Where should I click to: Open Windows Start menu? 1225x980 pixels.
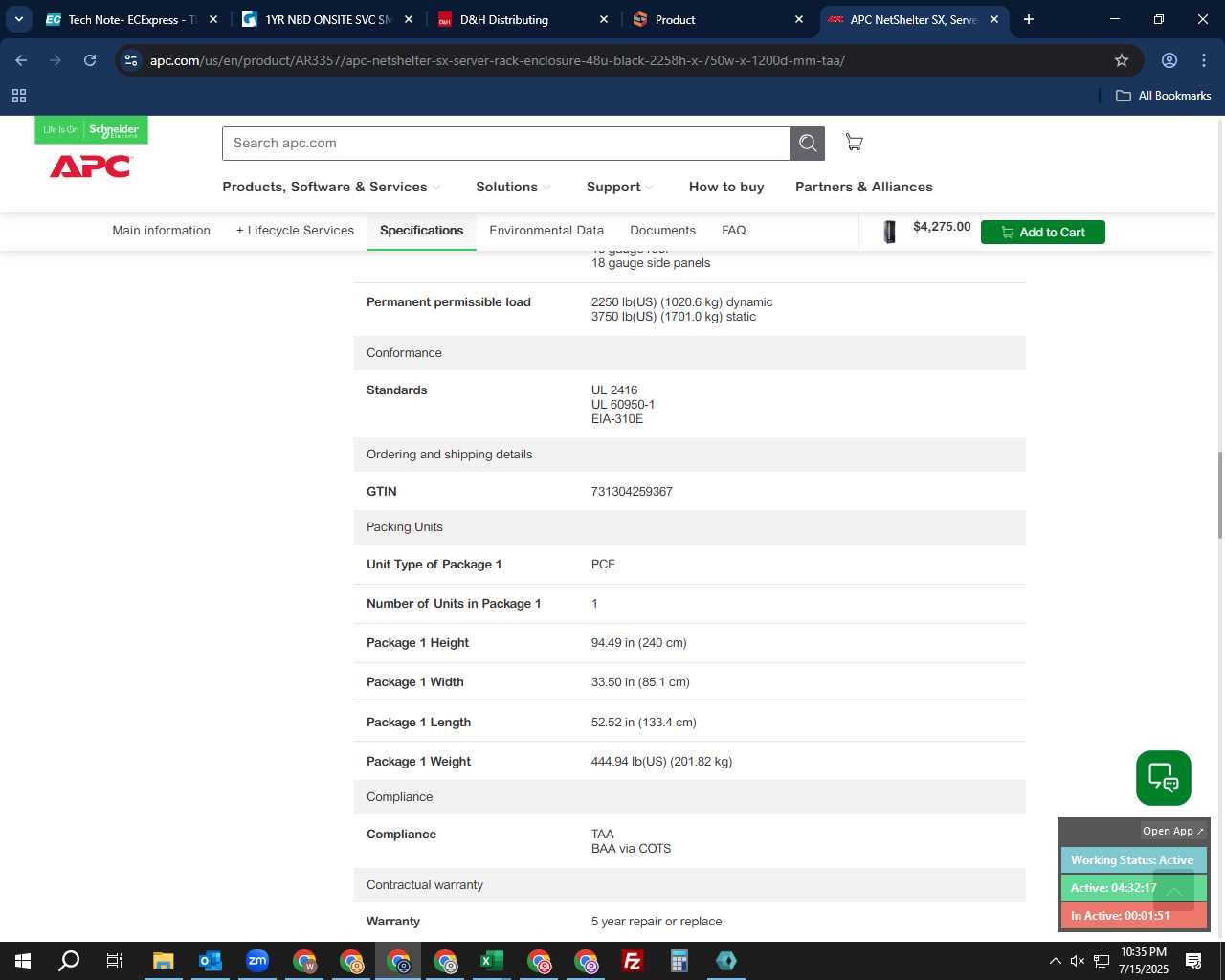(x=23, y=961)
